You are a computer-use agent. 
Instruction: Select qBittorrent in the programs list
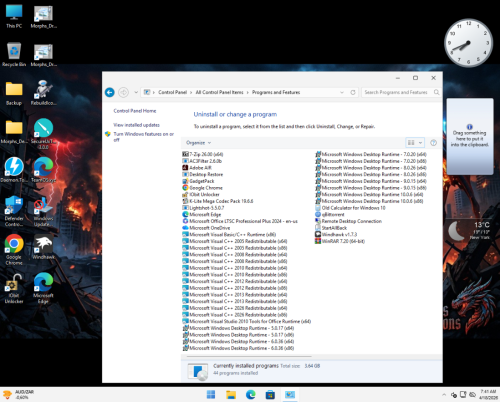[330, 214]
